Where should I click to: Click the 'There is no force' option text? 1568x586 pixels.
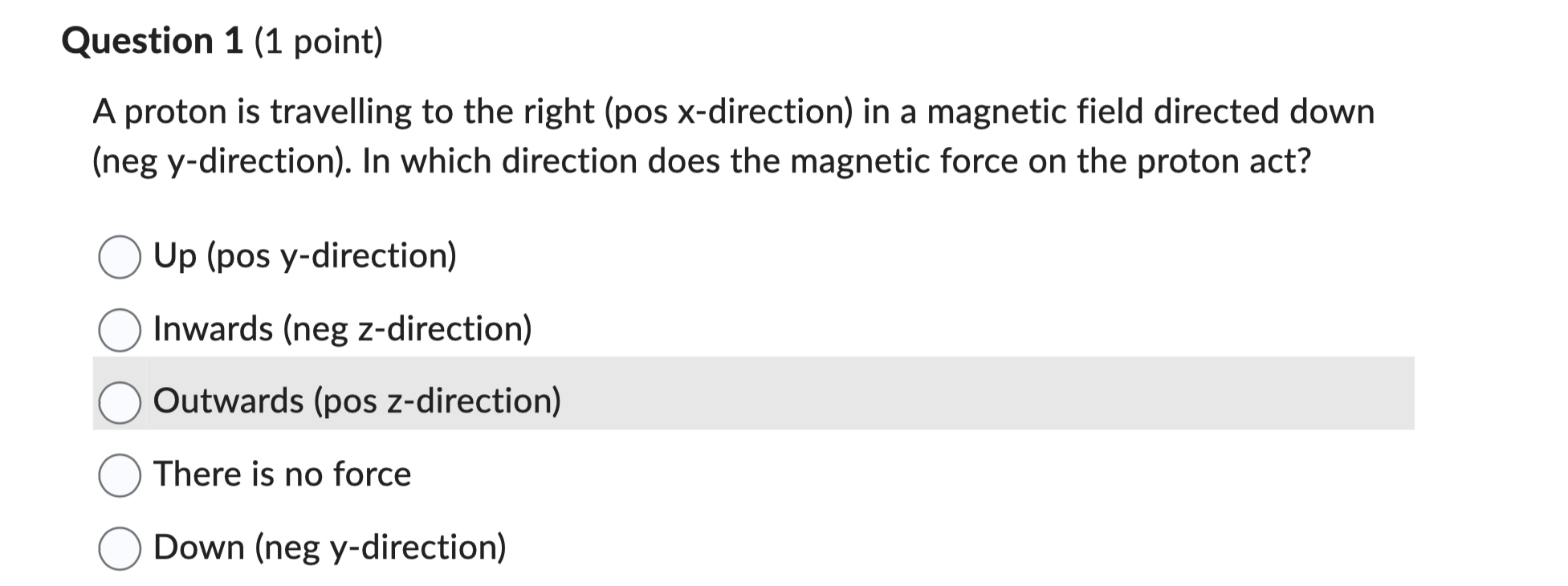(x=283, y=474)
